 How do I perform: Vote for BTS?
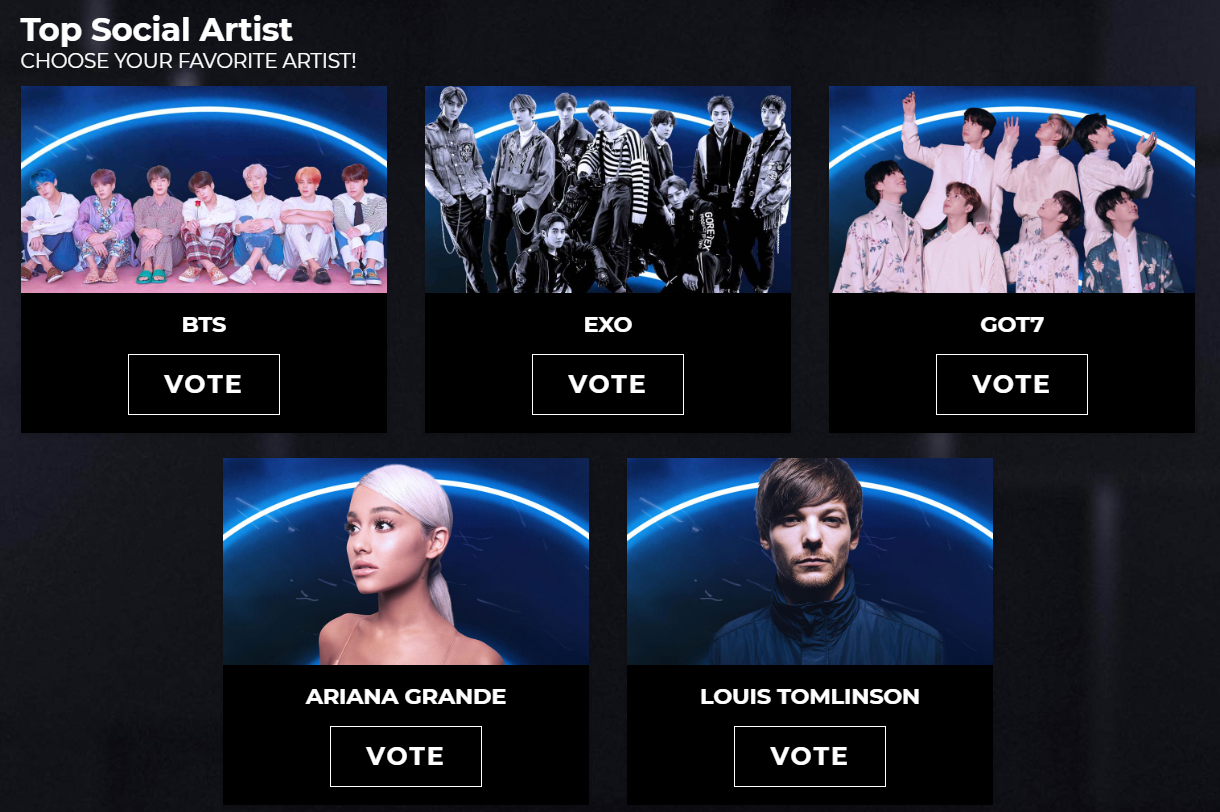[204, 384]
